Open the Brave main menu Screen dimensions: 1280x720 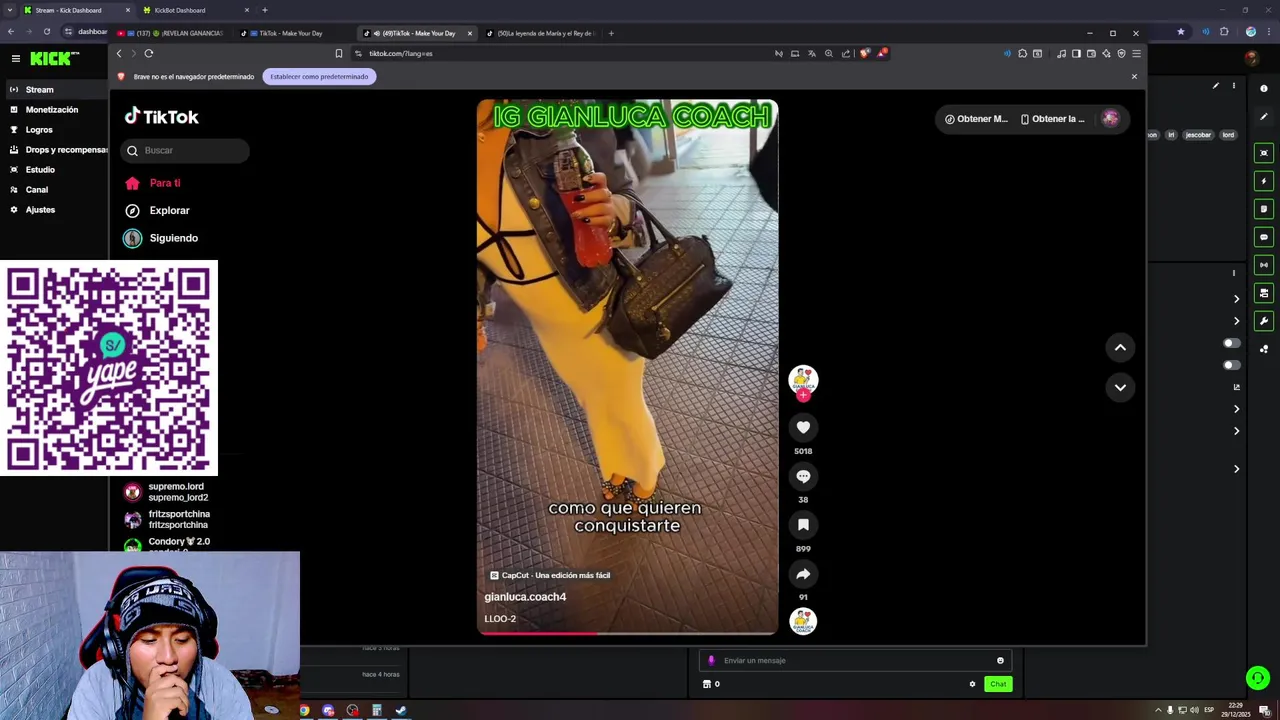pos(1136,53)
